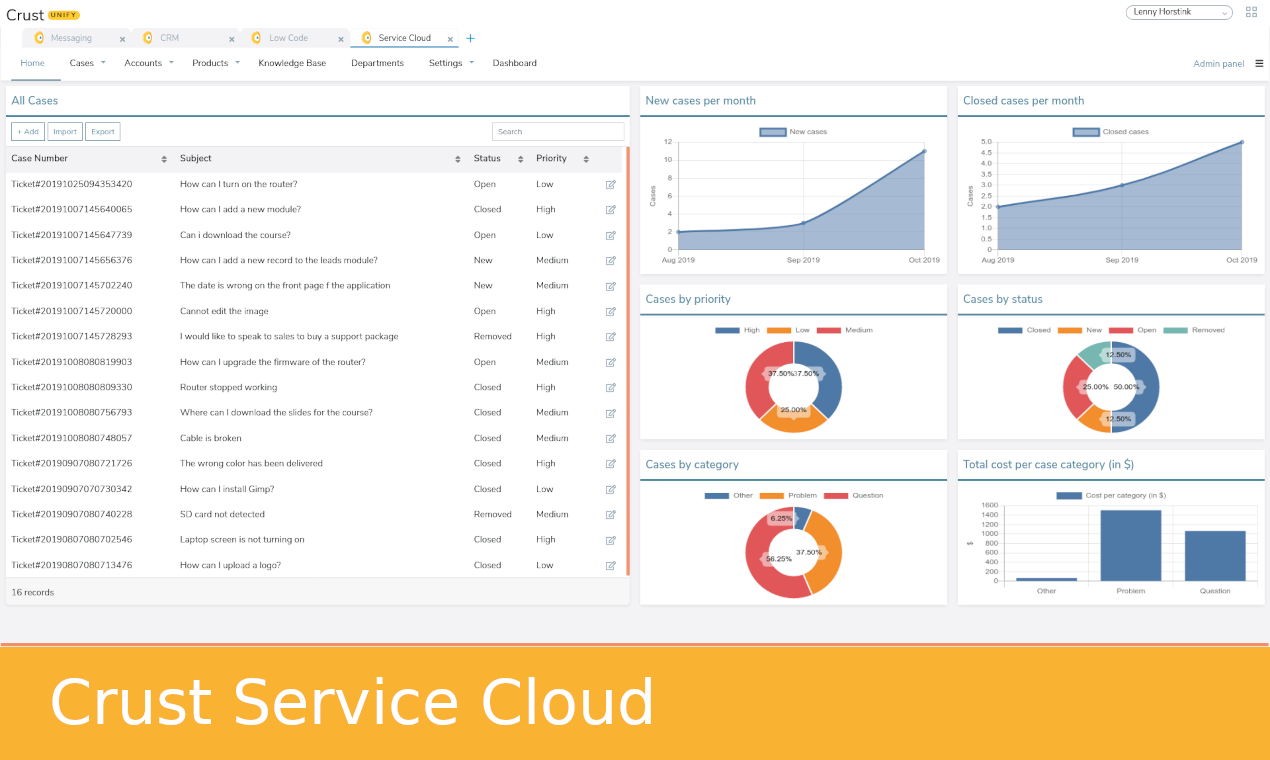Add a new tab with plus icon
This screenshot has height=760, width=1270.
(470, 38)
